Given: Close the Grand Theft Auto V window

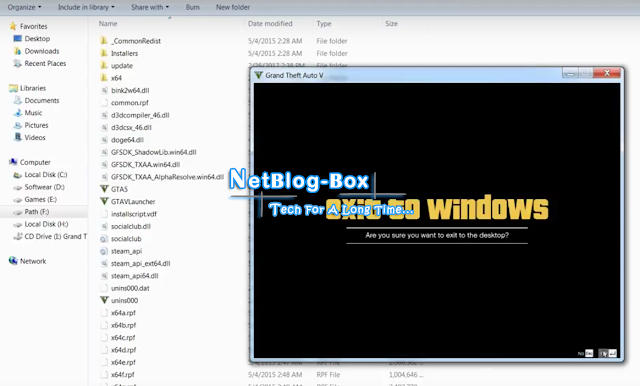Looking at the screenshot, I should coord(607,73).
